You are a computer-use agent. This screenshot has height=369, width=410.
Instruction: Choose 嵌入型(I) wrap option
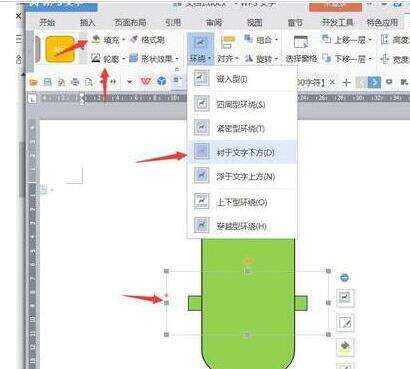pos(242,79)
